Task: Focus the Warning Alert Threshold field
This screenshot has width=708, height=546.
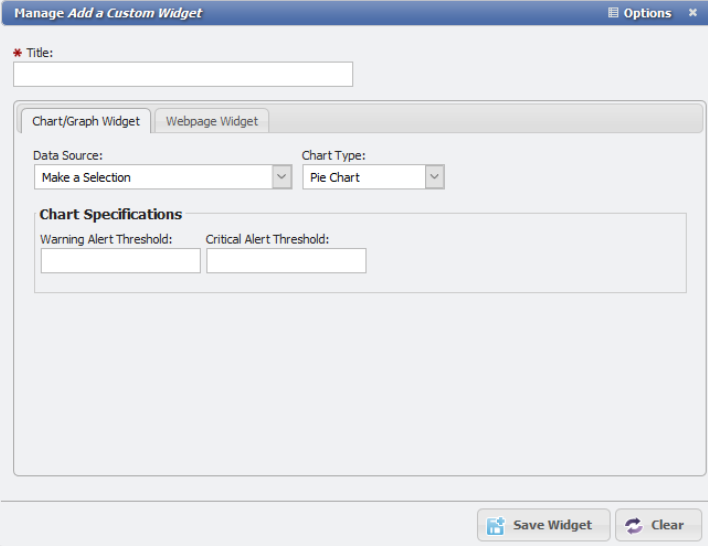Action: 120,261
